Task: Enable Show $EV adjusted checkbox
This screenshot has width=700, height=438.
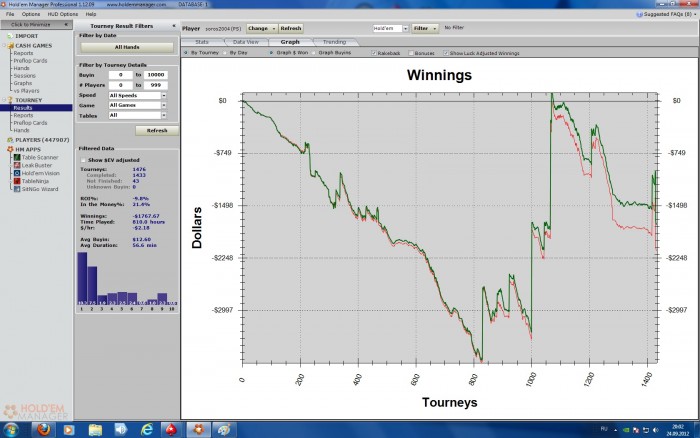Action: 83,160
